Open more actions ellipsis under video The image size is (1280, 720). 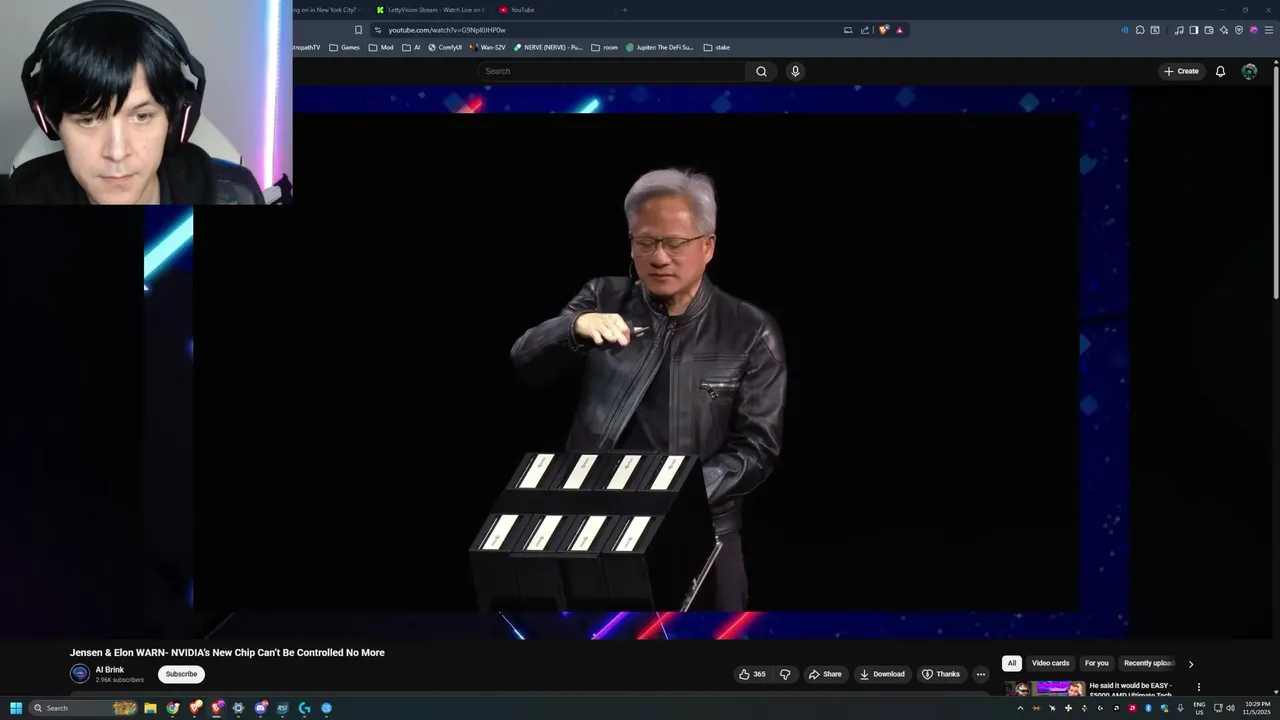coord(980,674)
